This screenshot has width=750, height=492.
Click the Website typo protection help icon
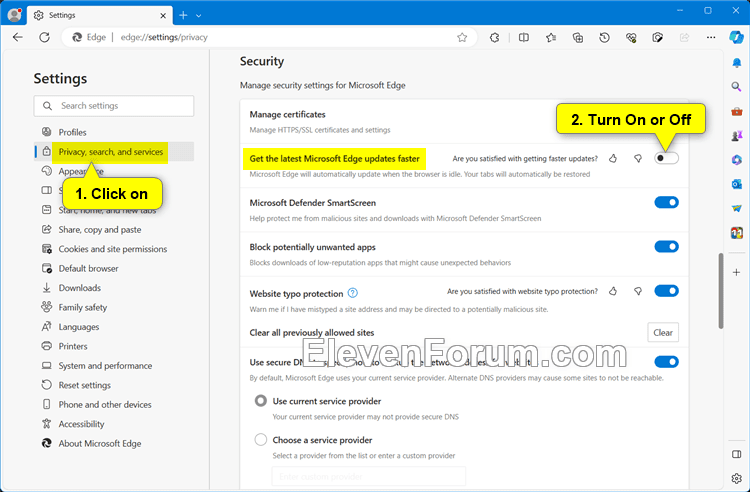coord(353,293)
